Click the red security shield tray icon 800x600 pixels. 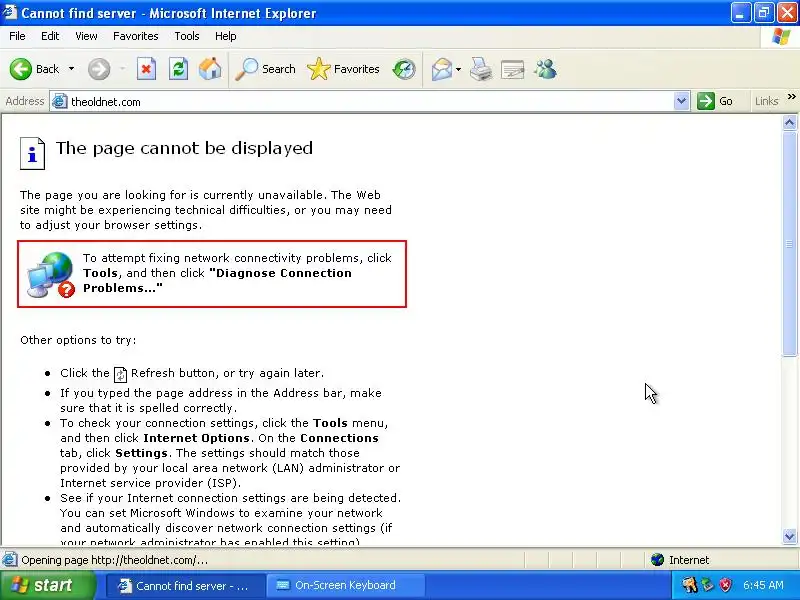[726, 585]
